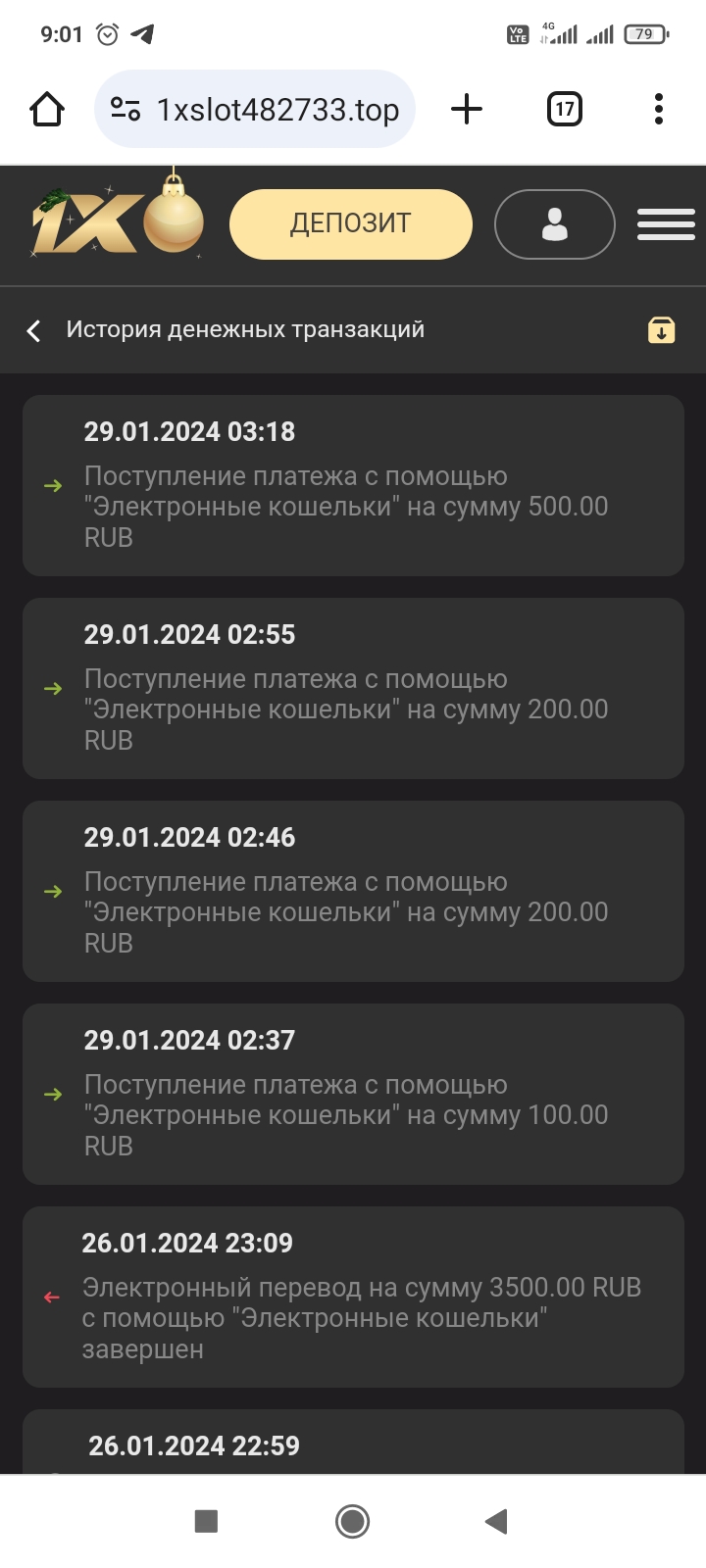Tap the История денежных транзакций heading
Image resolution: width=706 pixels, height=1568 pixels.
(245, 329)
